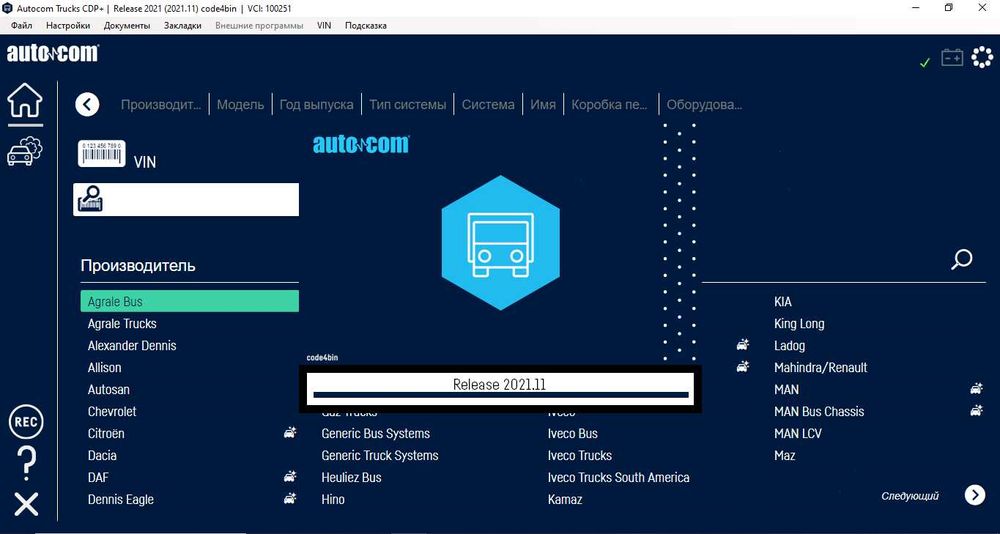Click the car icon beside DAF
The image size is (1000, 534).
point(290,477)
